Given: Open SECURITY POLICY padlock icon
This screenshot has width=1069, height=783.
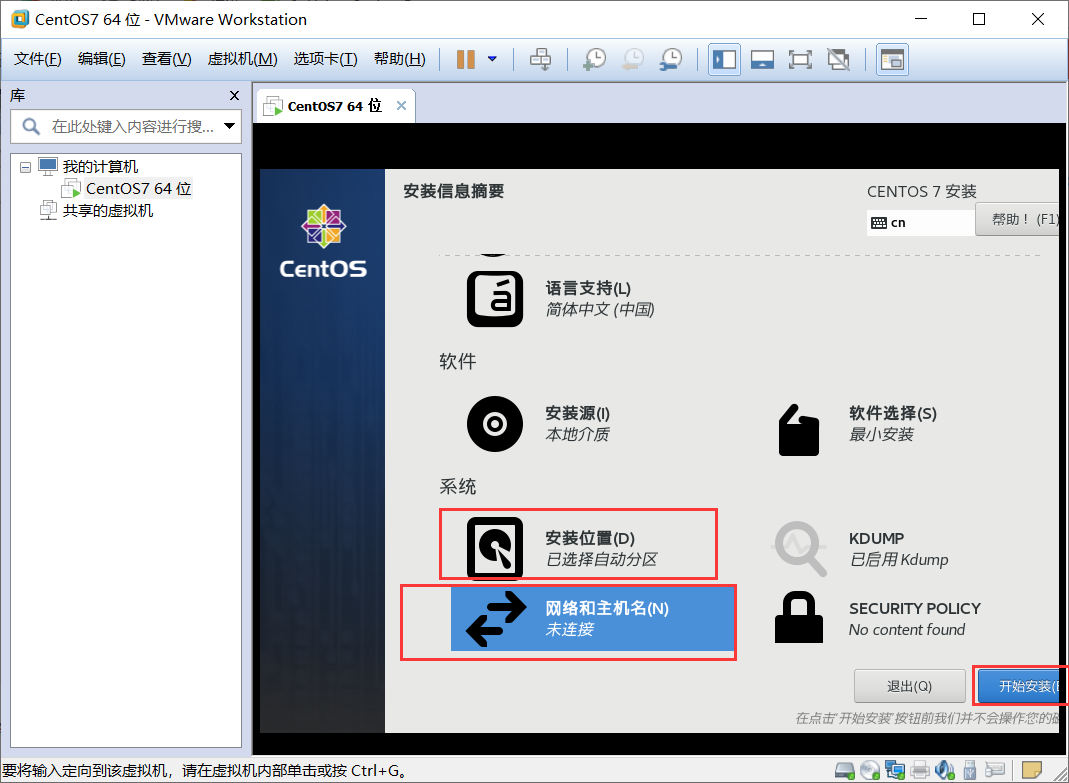Looking at the screenshot, I should [x=798, y=617].
